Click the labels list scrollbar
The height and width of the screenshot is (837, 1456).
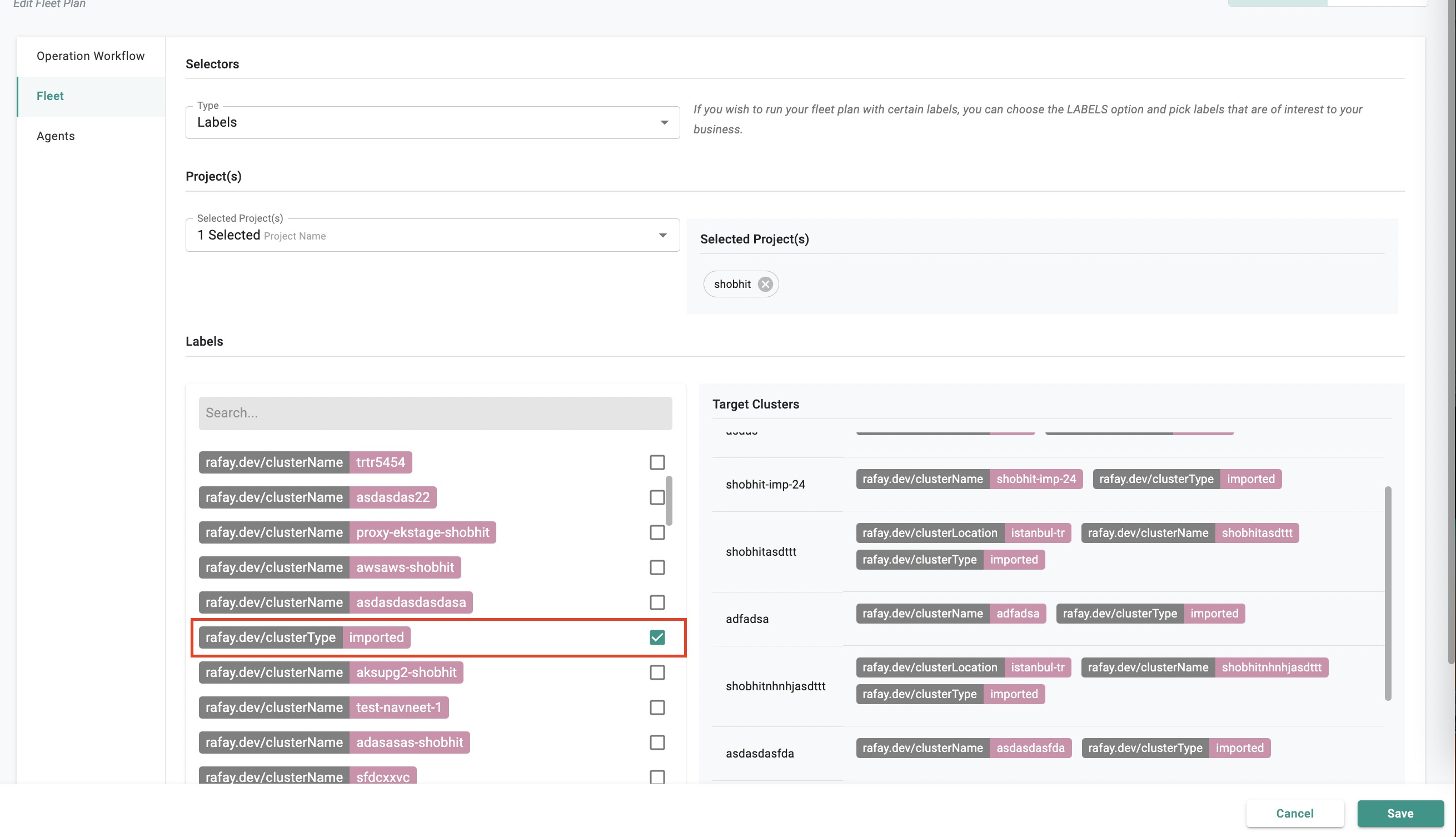click(669, 501)
